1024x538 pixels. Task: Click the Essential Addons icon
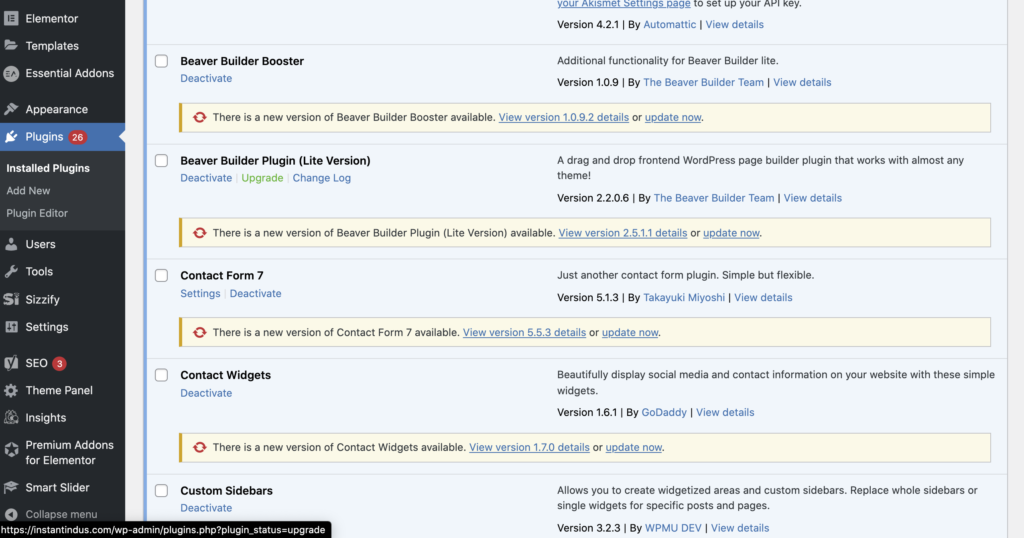pyautogui.click(x=11, y=74)
